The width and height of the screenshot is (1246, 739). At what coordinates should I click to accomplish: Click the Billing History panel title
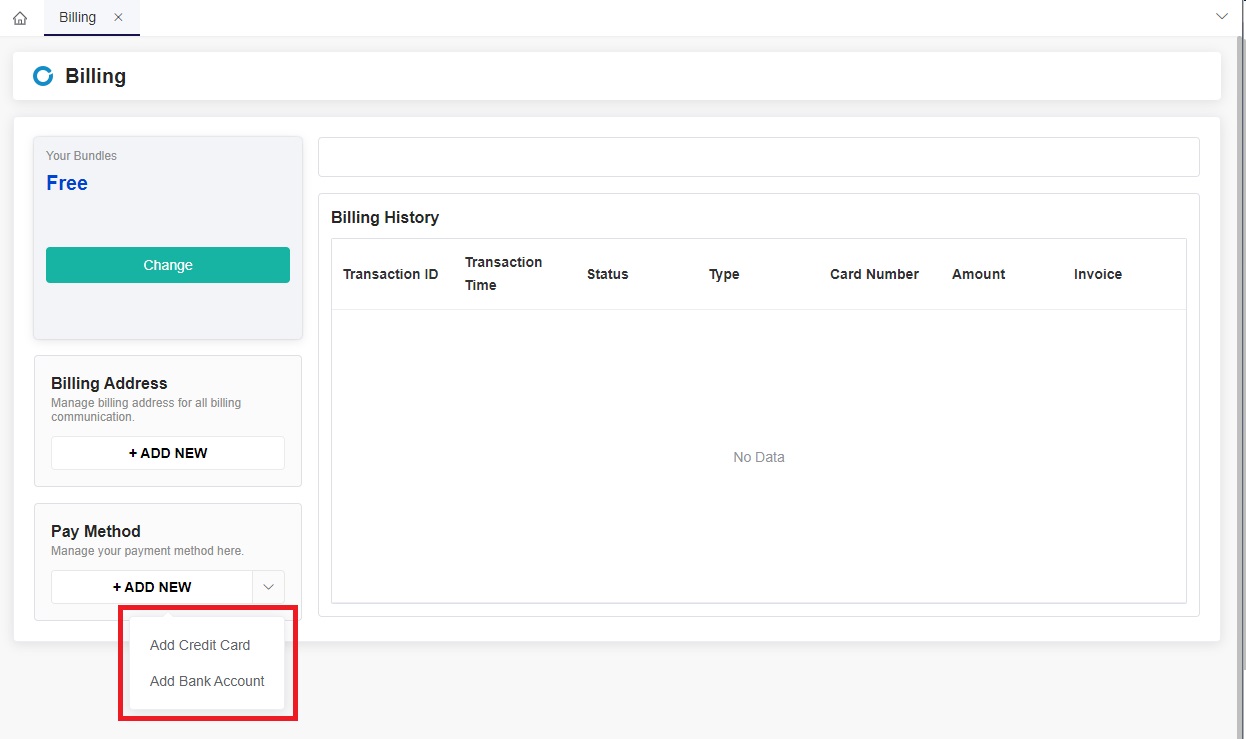385,217
